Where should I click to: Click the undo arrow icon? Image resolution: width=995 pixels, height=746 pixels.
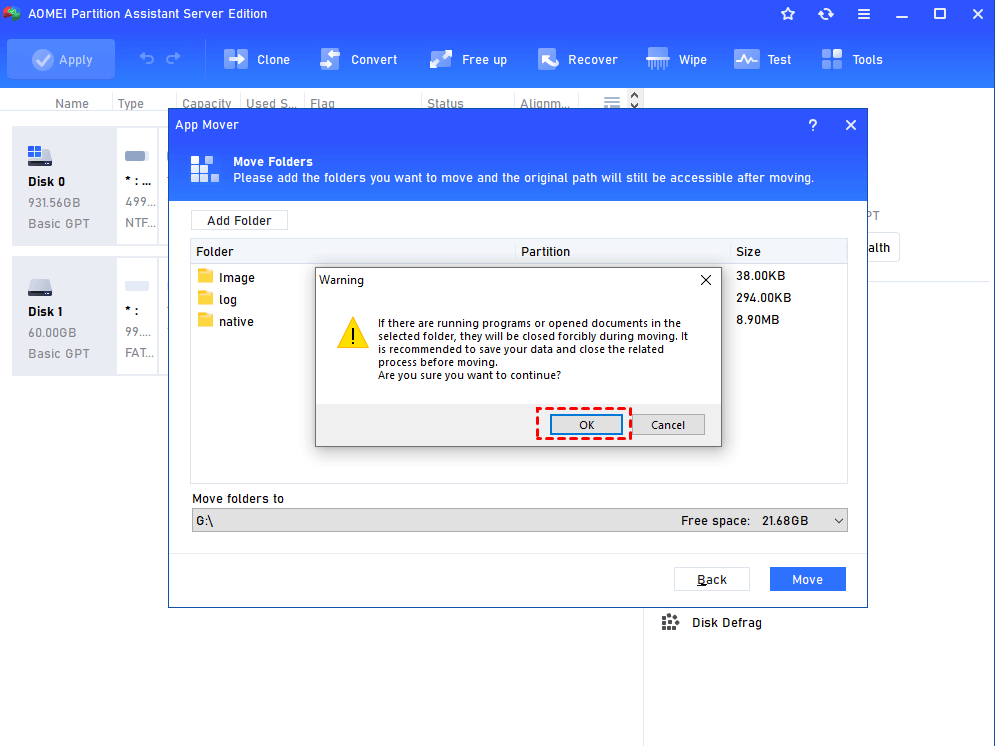[x=147, y=59]
